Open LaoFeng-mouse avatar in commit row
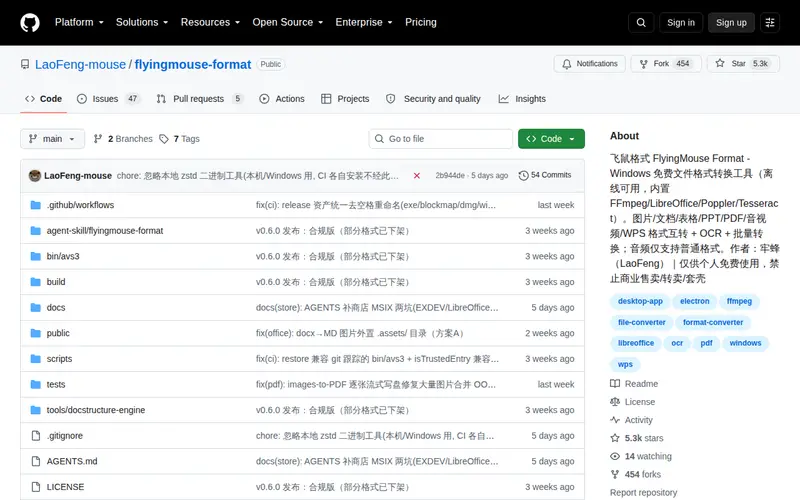 pos(35,176)
